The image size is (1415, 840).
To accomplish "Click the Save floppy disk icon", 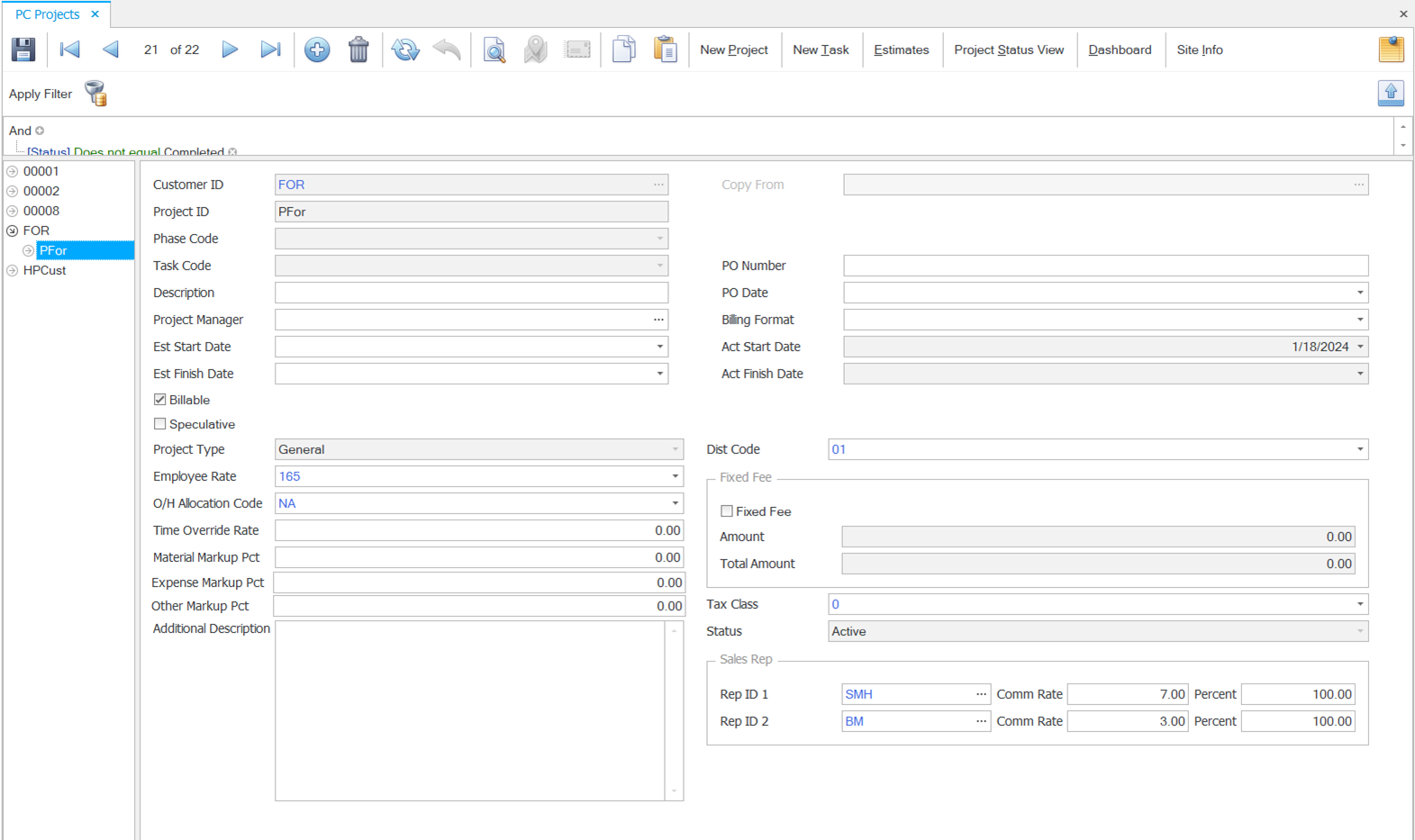I will pyautogui.click(x=23, y=50).
